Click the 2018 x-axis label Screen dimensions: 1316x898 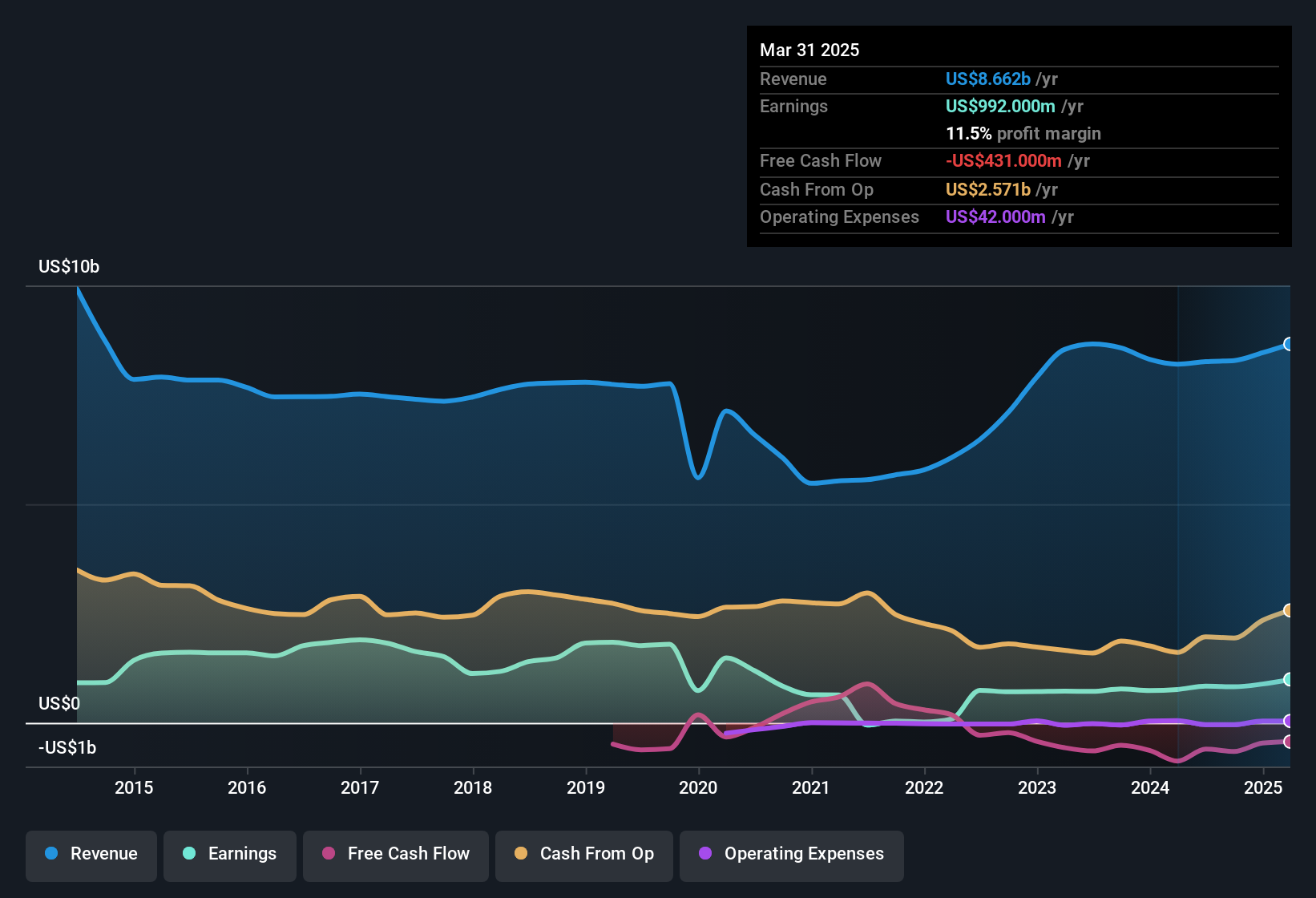pyautogui.click(x=473, y=787)
